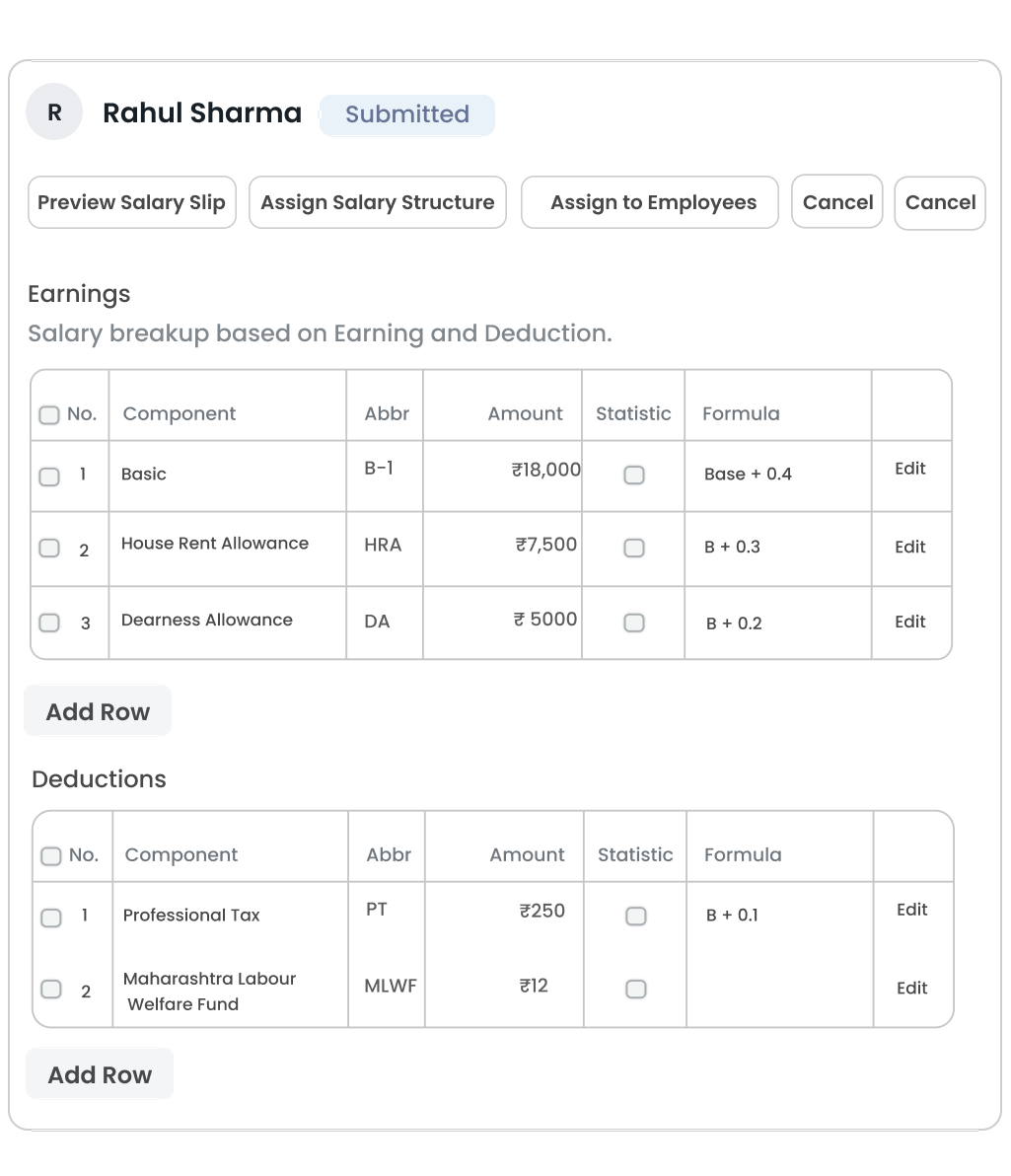This screenshot has width=1011, height=1176.
Task: Click the Assign Salary Structure button
Action: click(378, 202)
